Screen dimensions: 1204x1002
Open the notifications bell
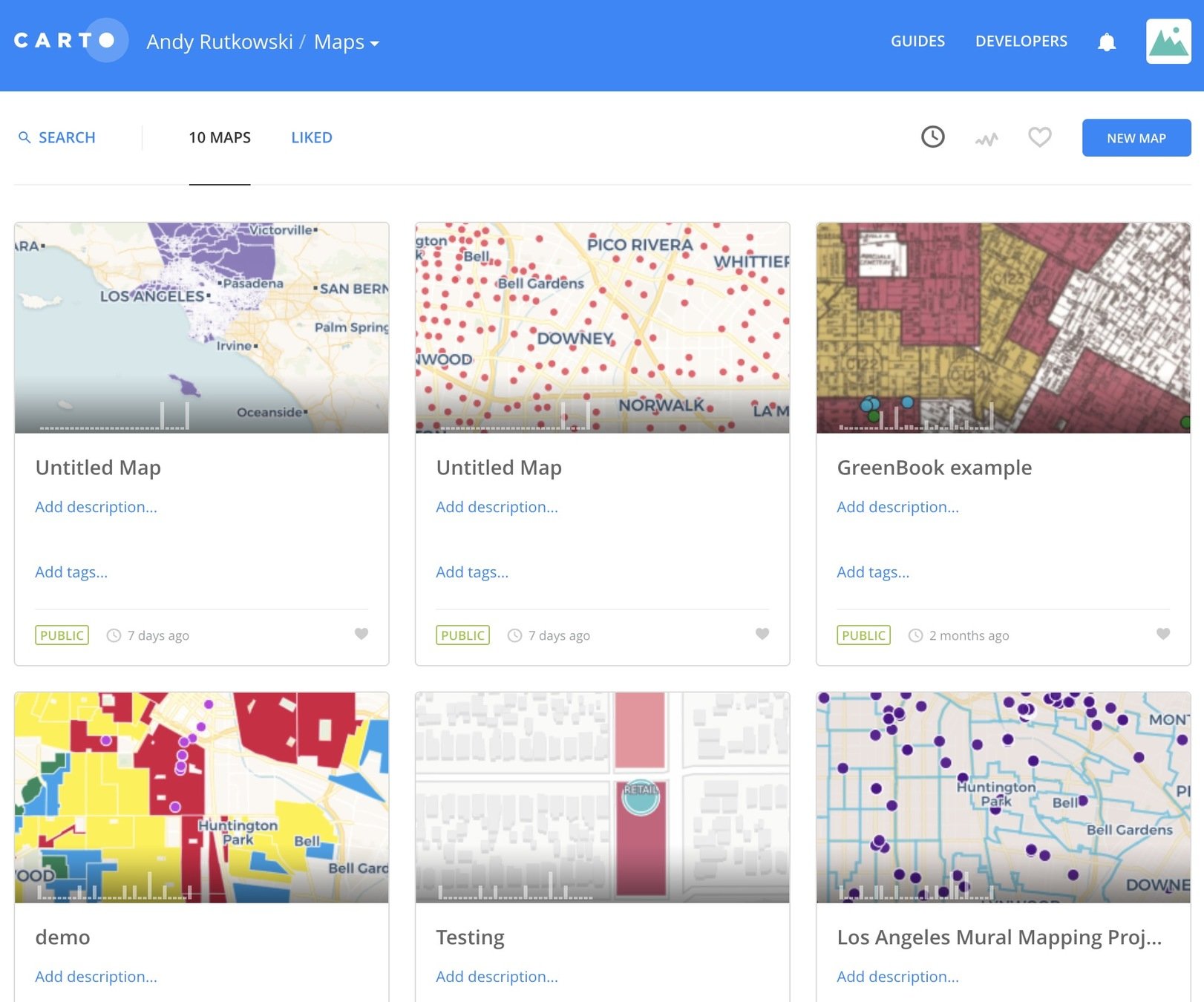tap(1106, 42)
